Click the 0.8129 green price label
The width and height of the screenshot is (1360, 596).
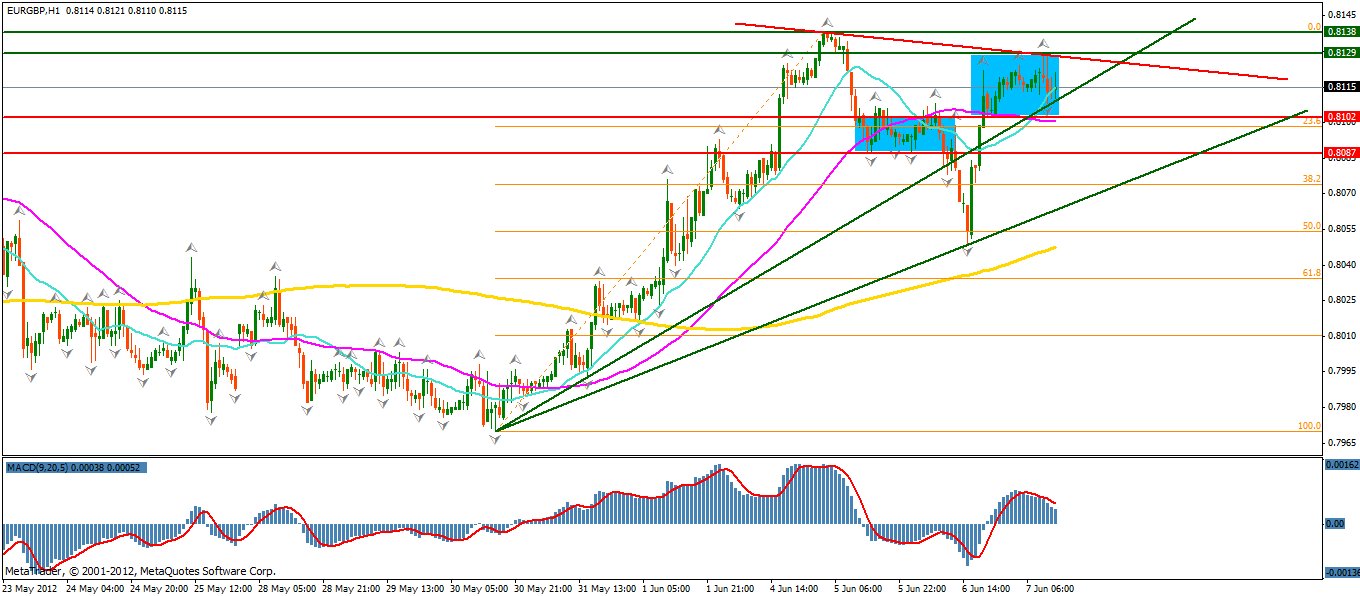[x=1339, y=52]
